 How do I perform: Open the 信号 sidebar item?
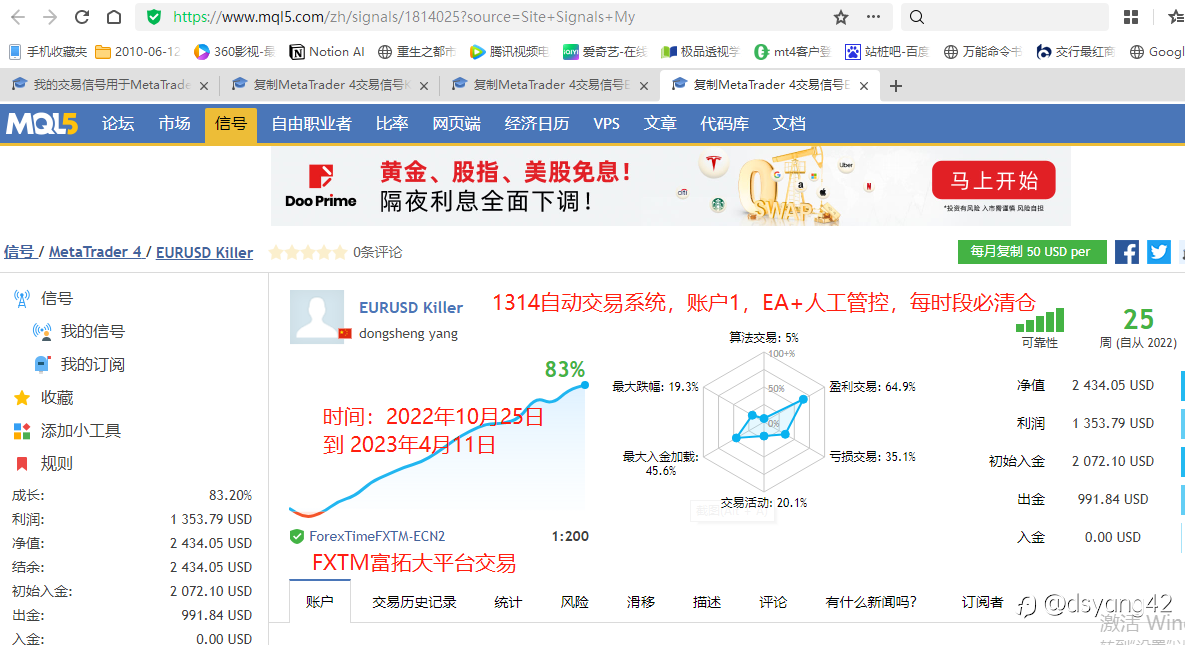coord(57,299)
